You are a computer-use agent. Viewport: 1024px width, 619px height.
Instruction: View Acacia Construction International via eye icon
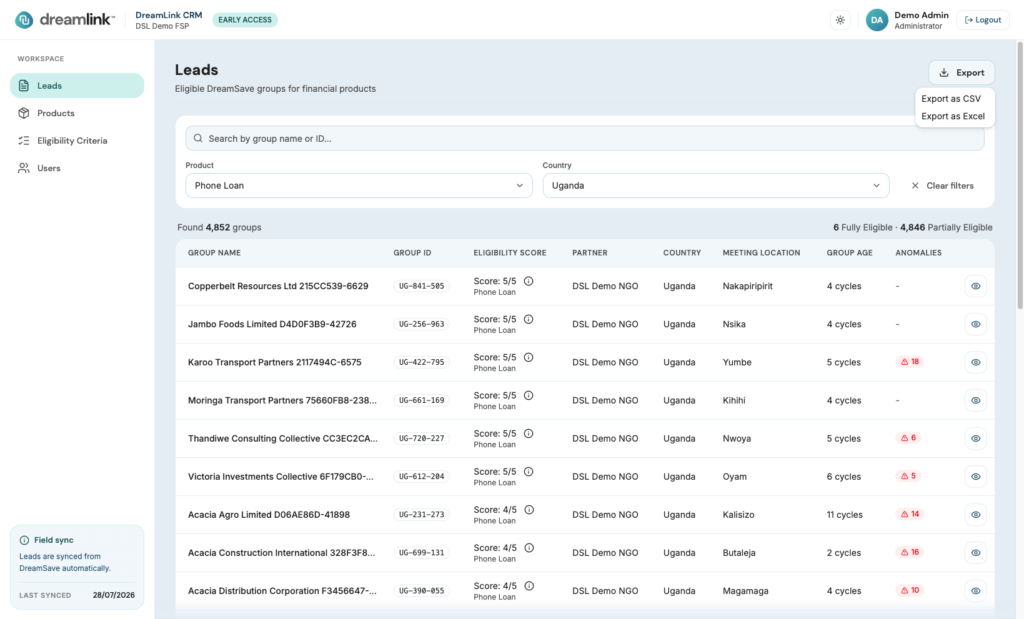click(976, 552)
